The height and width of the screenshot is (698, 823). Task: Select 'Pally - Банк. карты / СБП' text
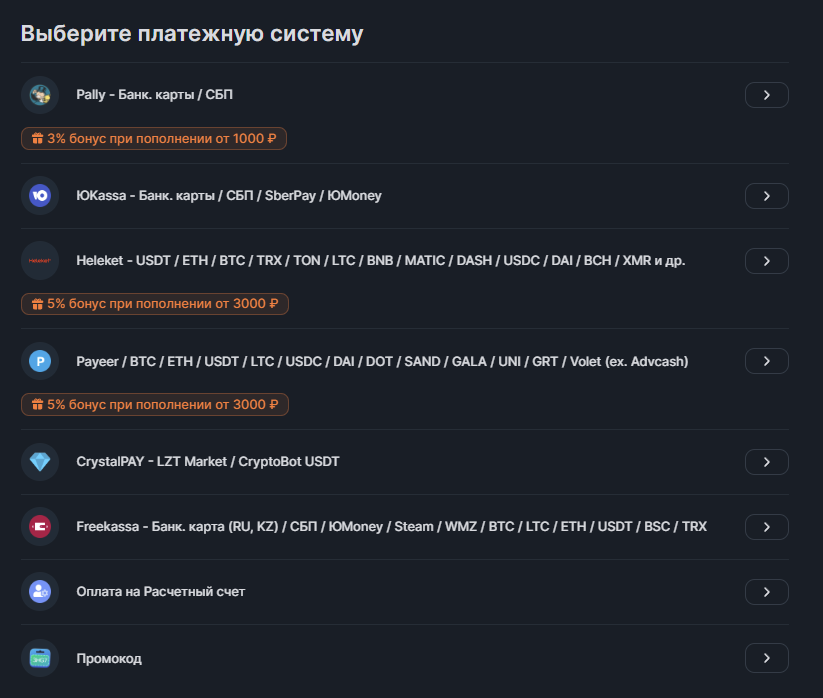(x=155, y=95)
